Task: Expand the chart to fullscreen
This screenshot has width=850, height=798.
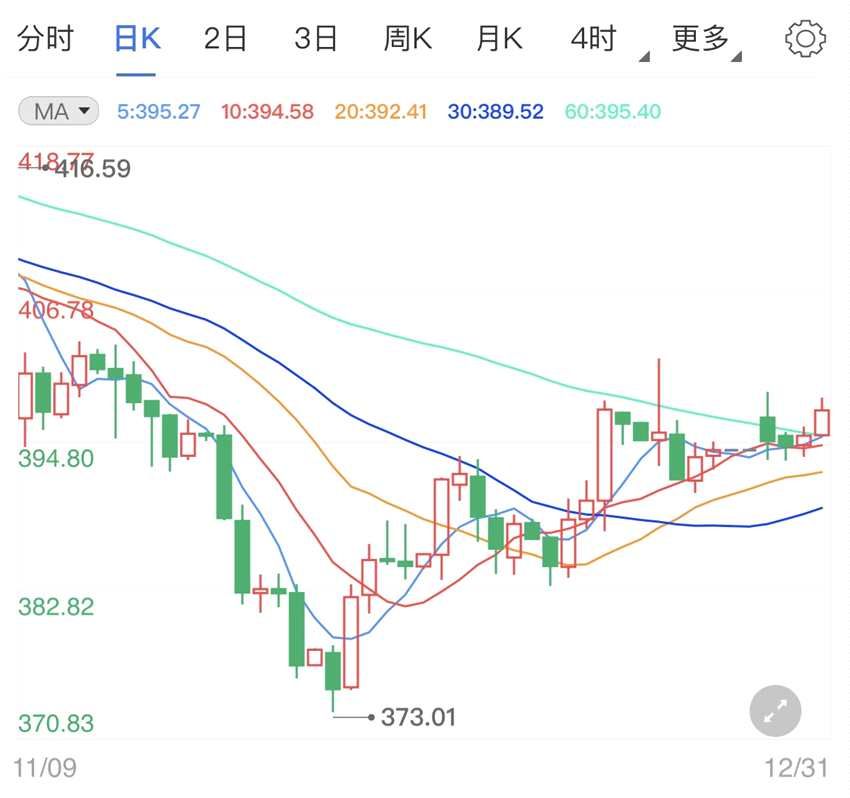Action: pos(775,711)
